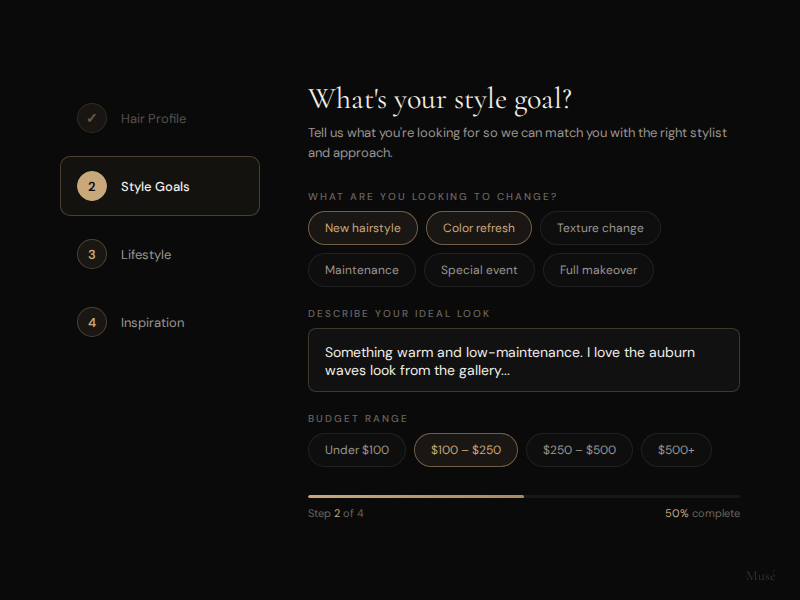Choose the $500+ budget option
Viewport: 800px width, 600px height.
pyautogui.click(x=676, y=450)
